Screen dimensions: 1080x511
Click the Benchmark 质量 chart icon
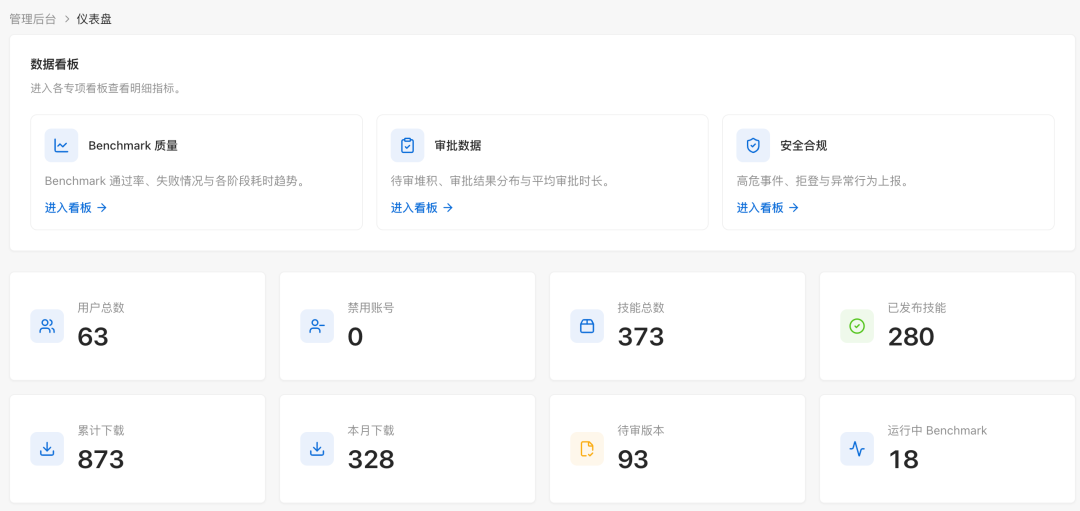61,145
